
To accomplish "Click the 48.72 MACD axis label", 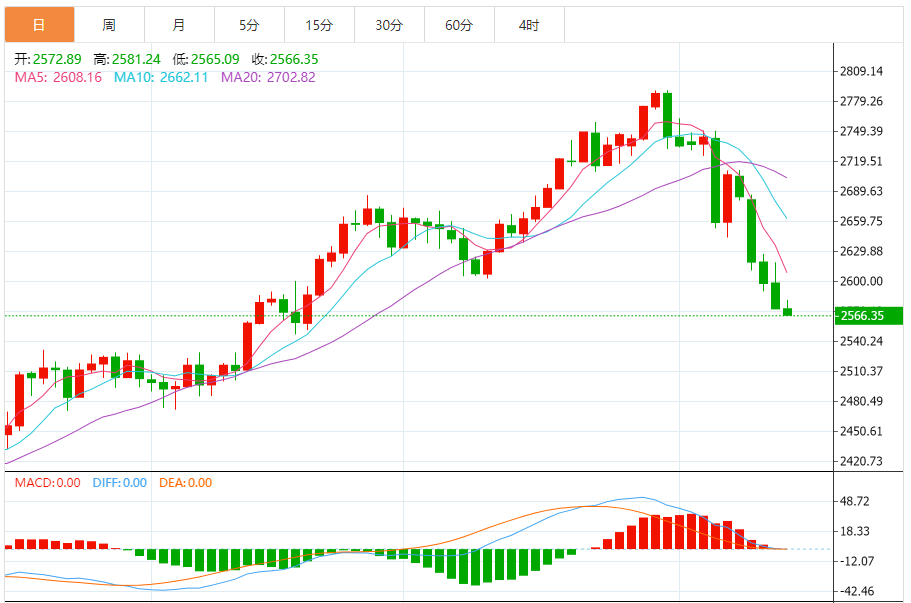I will tap(855, 501).
